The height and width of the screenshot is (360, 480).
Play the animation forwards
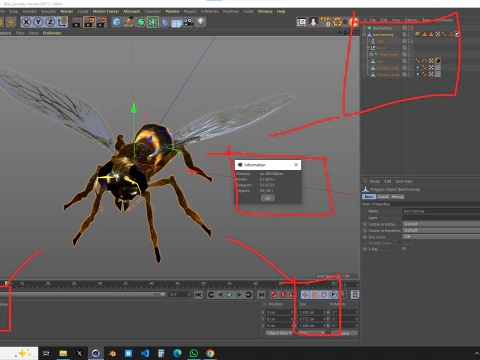pos(230,295)
